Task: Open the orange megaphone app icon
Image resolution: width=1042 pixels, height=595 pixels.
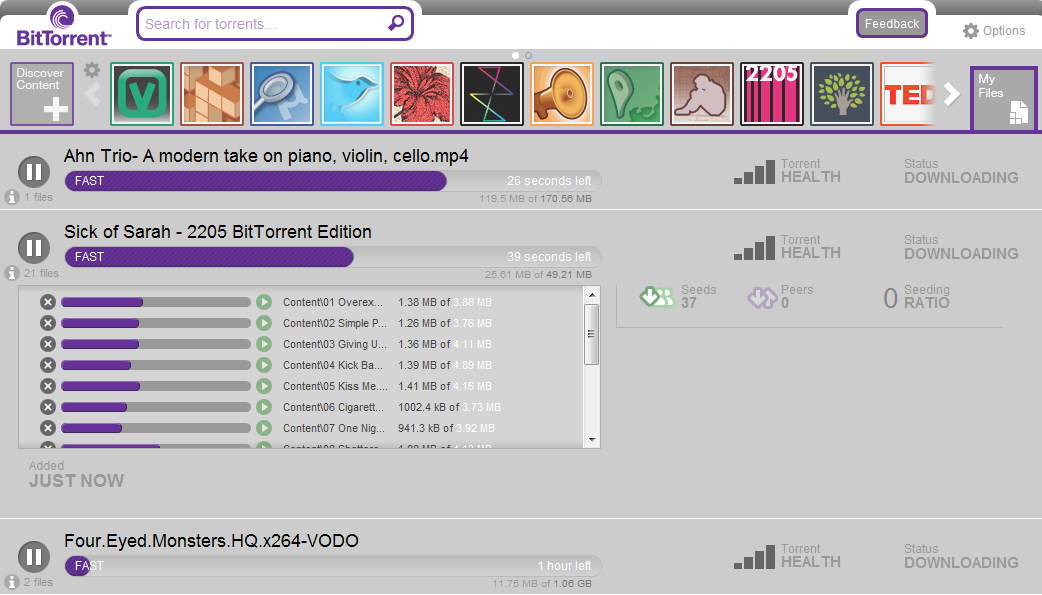Action: point(562,94)
